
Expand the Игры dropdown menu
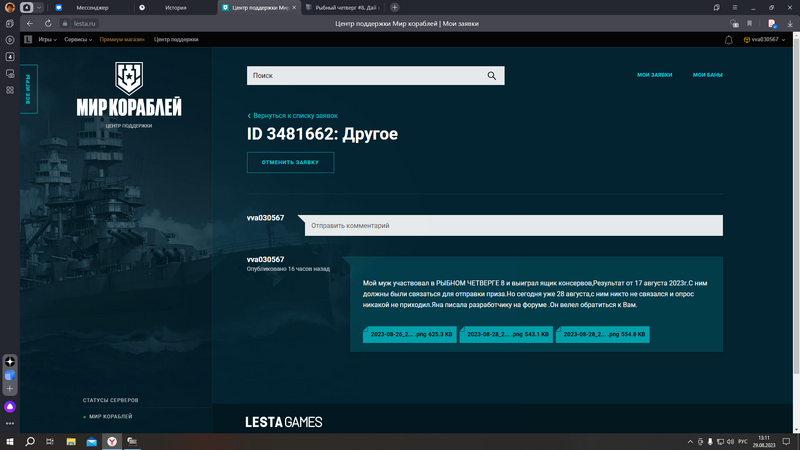(x=47, y=39)
